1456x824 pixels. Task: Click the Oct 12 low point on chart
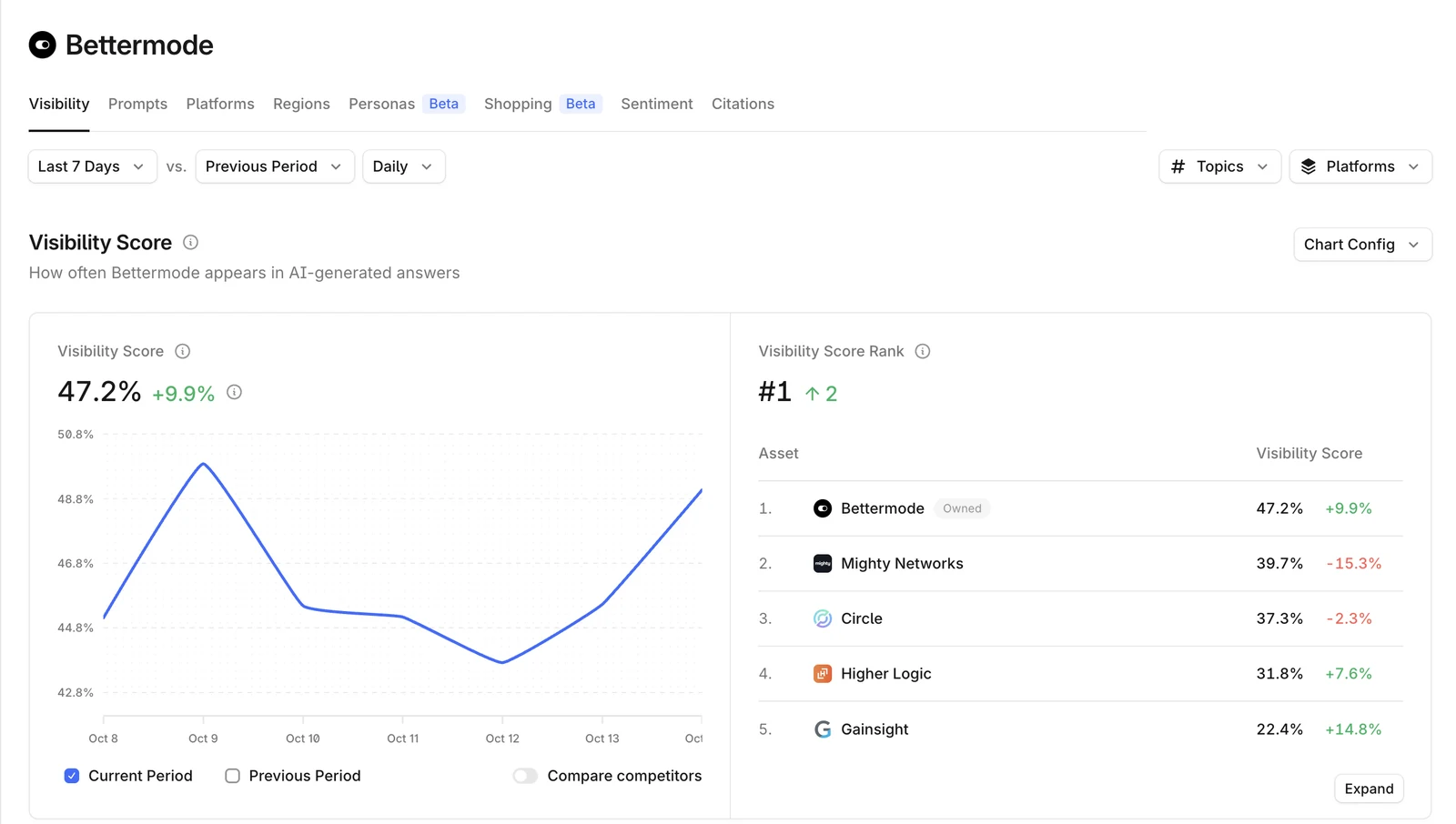[x=502, y=662]
